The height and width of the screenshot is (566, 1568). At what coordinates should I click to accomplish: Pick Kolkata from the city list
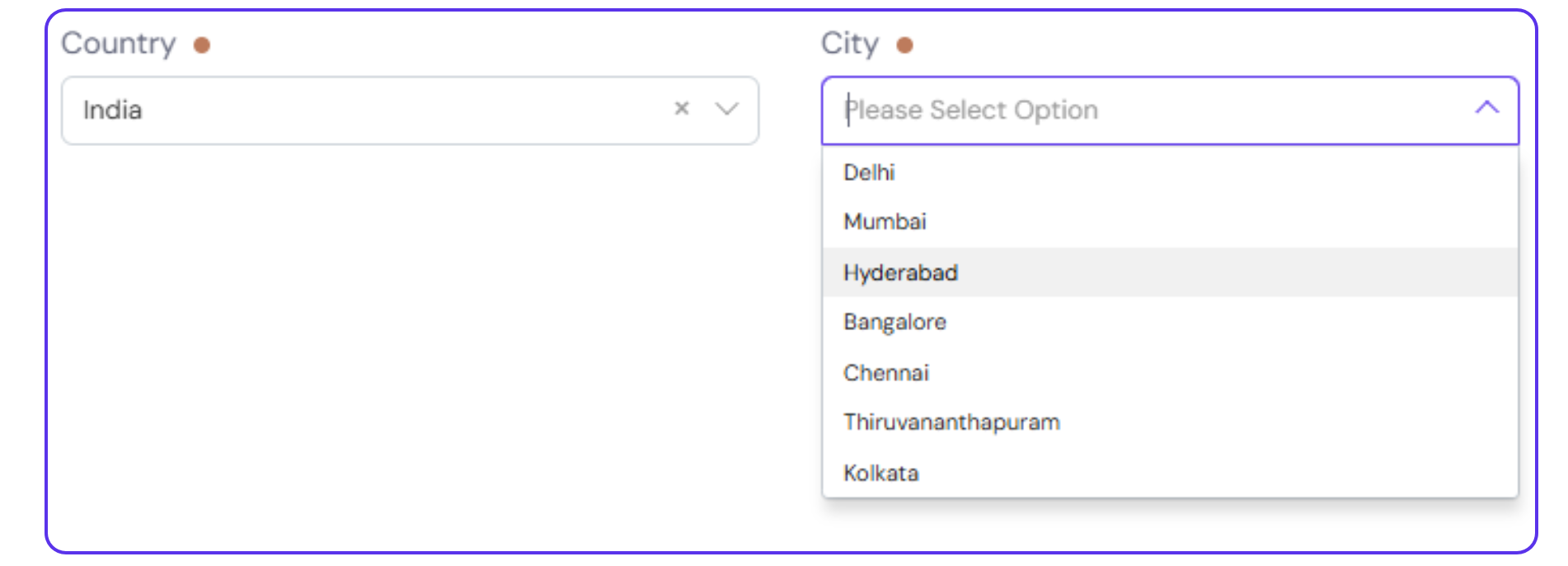(880, 474)
